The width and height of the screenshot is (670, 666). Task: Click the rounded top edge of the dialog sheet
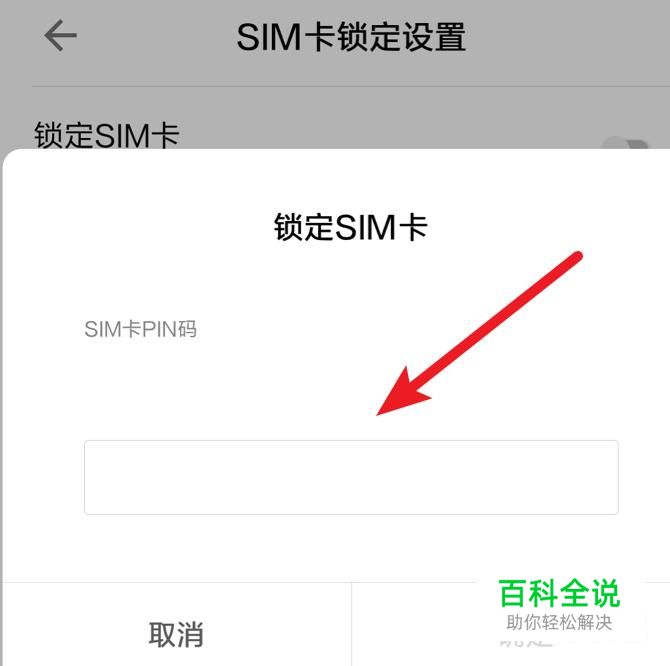335,150
